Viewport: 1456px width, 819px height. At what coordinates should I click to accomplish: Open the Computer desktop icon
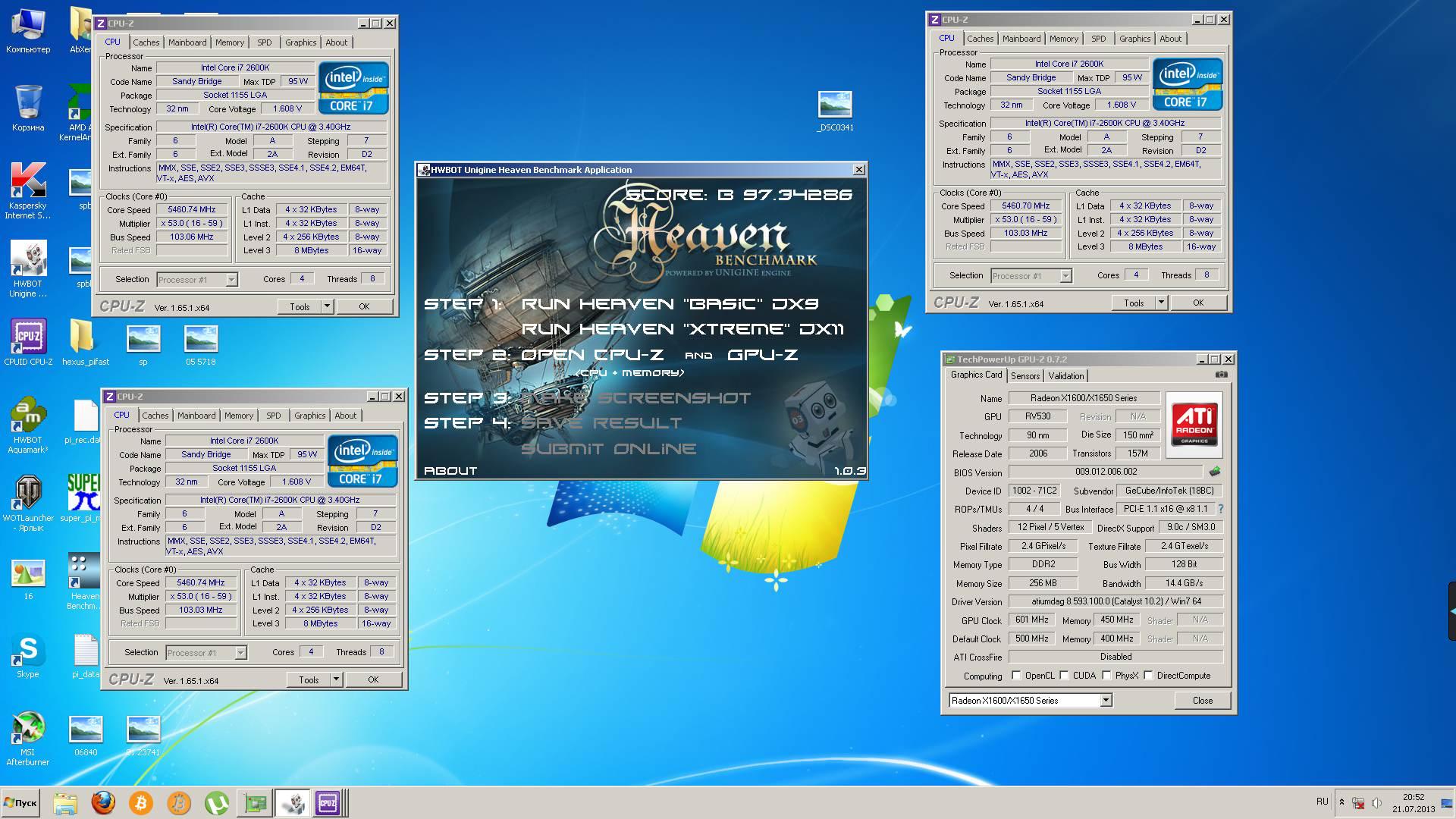point(28,30)
